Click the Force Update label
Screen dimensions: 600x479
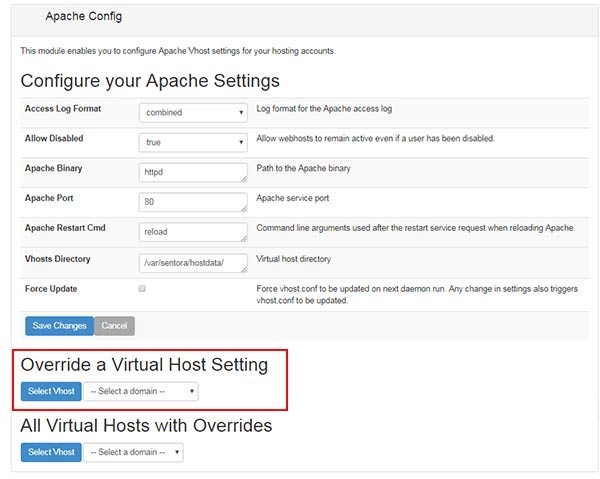pos(51,289)
